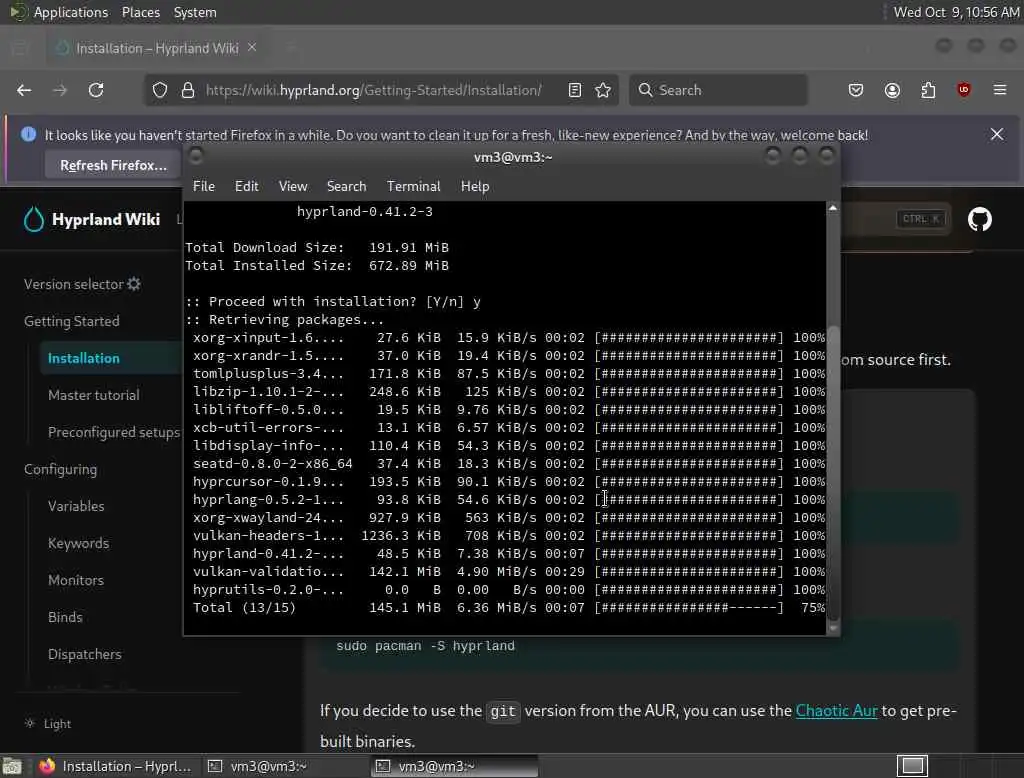Dismiss the Firefox refresh notification bar

point(997,135)
